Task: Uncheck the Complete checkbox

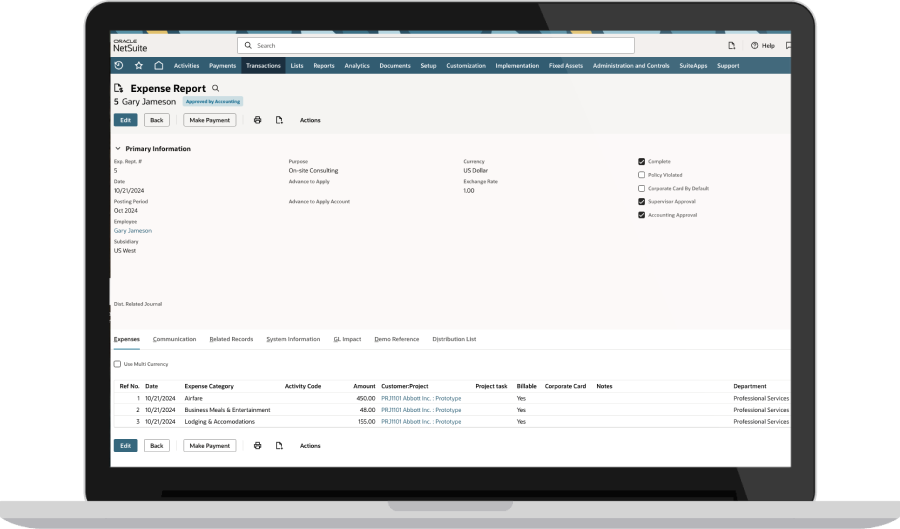Action: (x=642, y=161)
